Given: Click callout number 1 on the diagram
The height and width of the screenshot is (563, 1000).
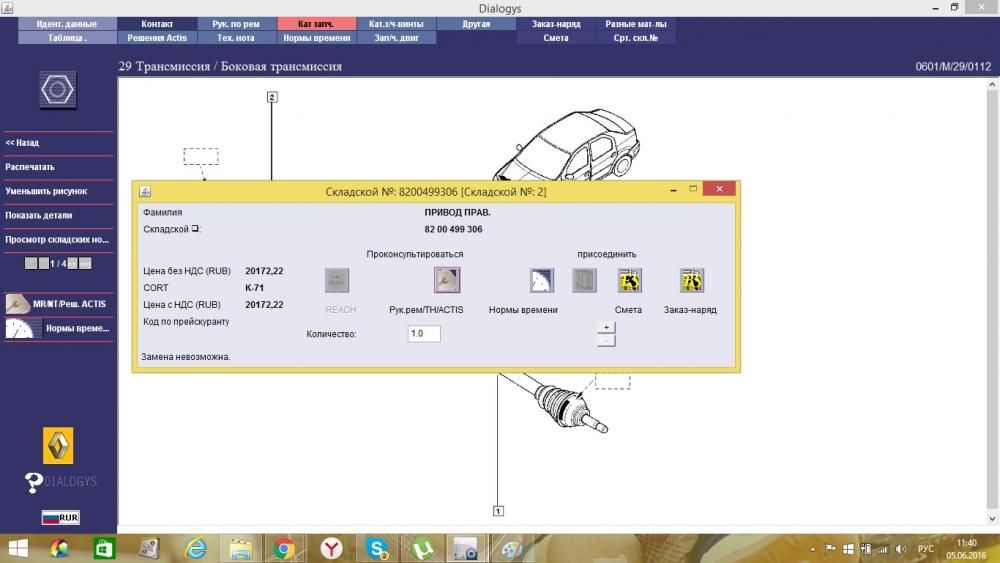Looking at the screenshot, I should tap(498, 511).
